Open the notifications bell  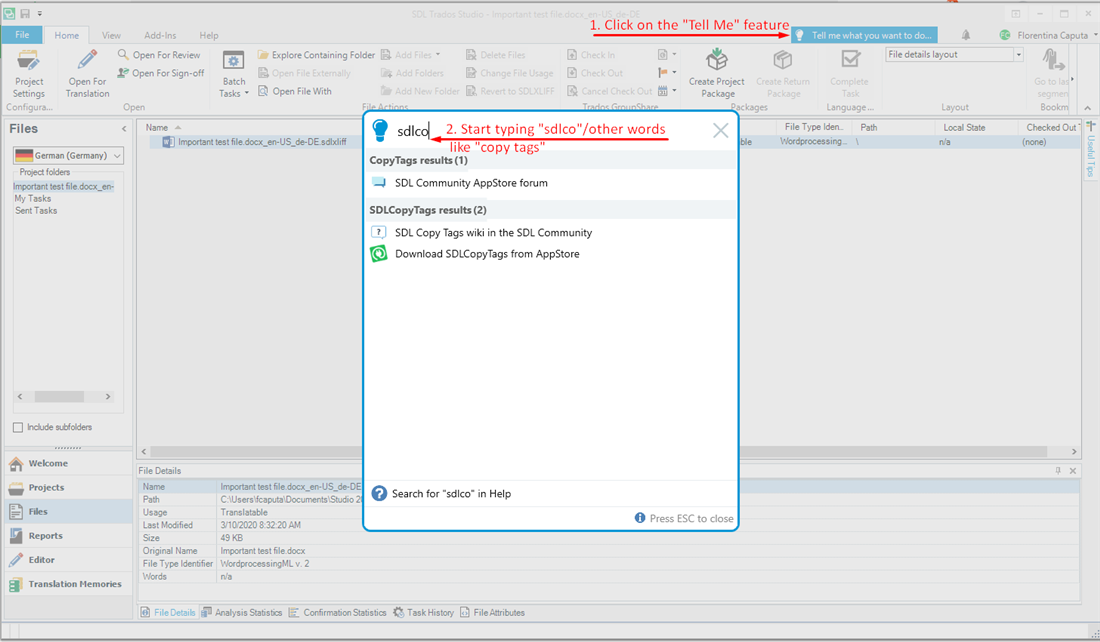tap(966, 35)
